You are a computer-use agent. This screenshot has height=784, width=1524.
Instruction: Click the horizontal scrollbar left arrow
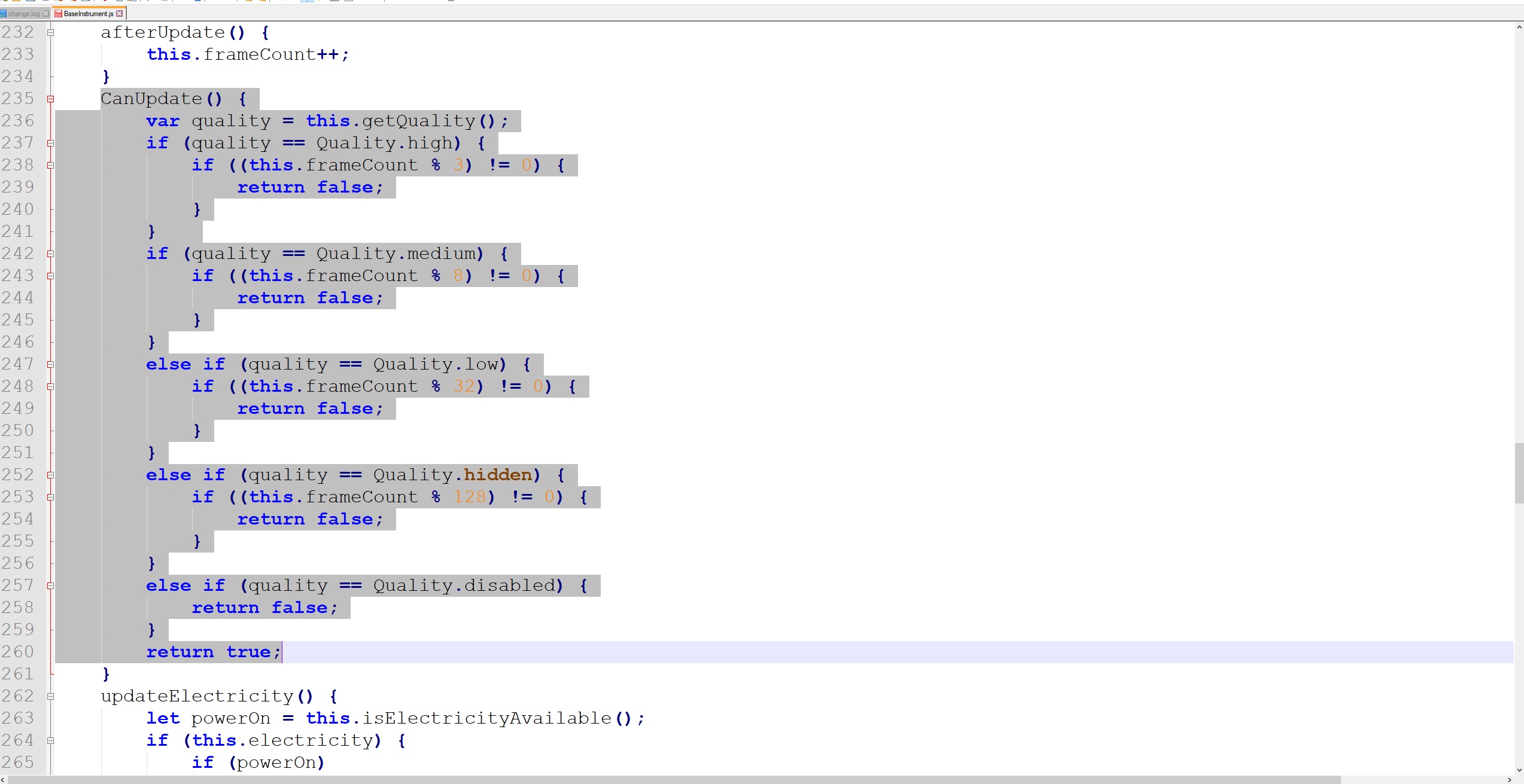[4, 780]
